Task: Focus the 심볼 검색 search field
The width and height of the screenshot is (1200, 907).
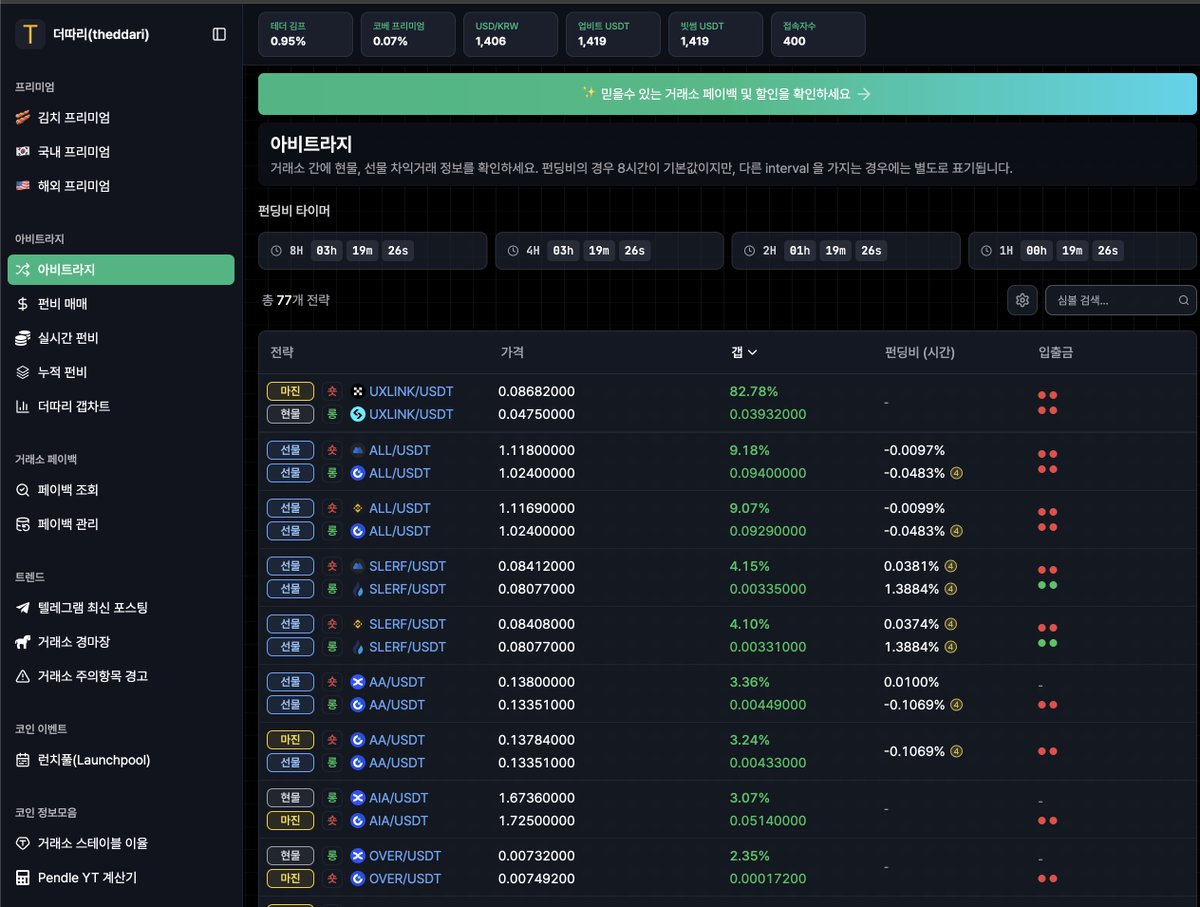Action: coord(1120,300)
